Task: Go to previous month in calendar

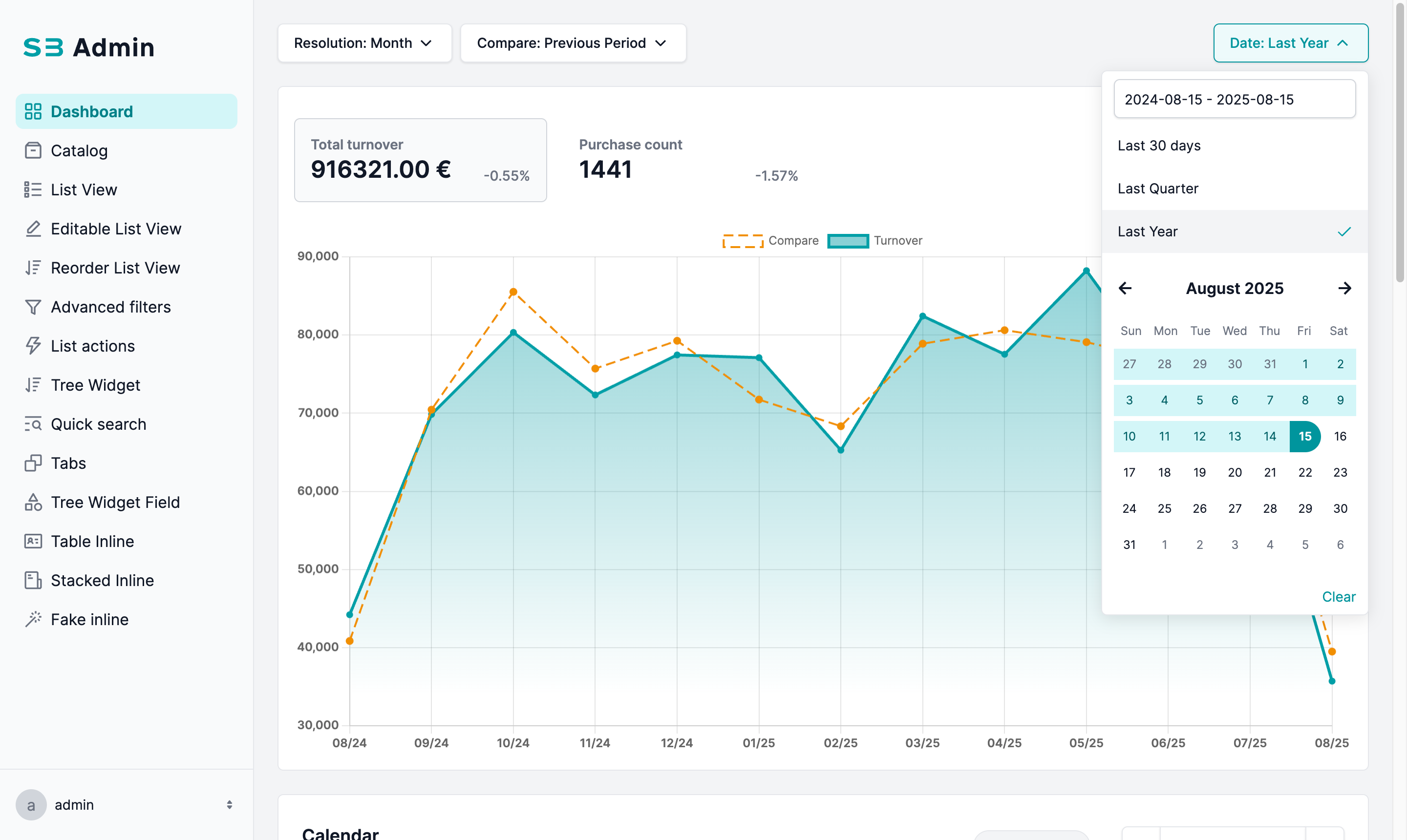Action: 1125,289
